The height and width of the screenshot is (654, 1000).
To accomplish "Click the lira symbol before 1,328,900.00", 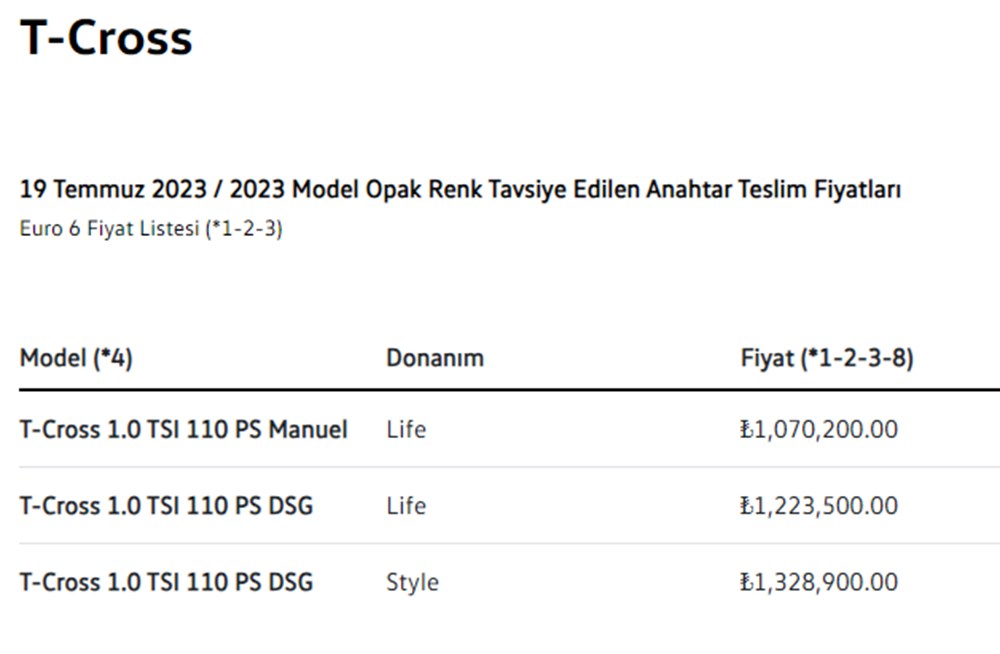I will 746,582.
